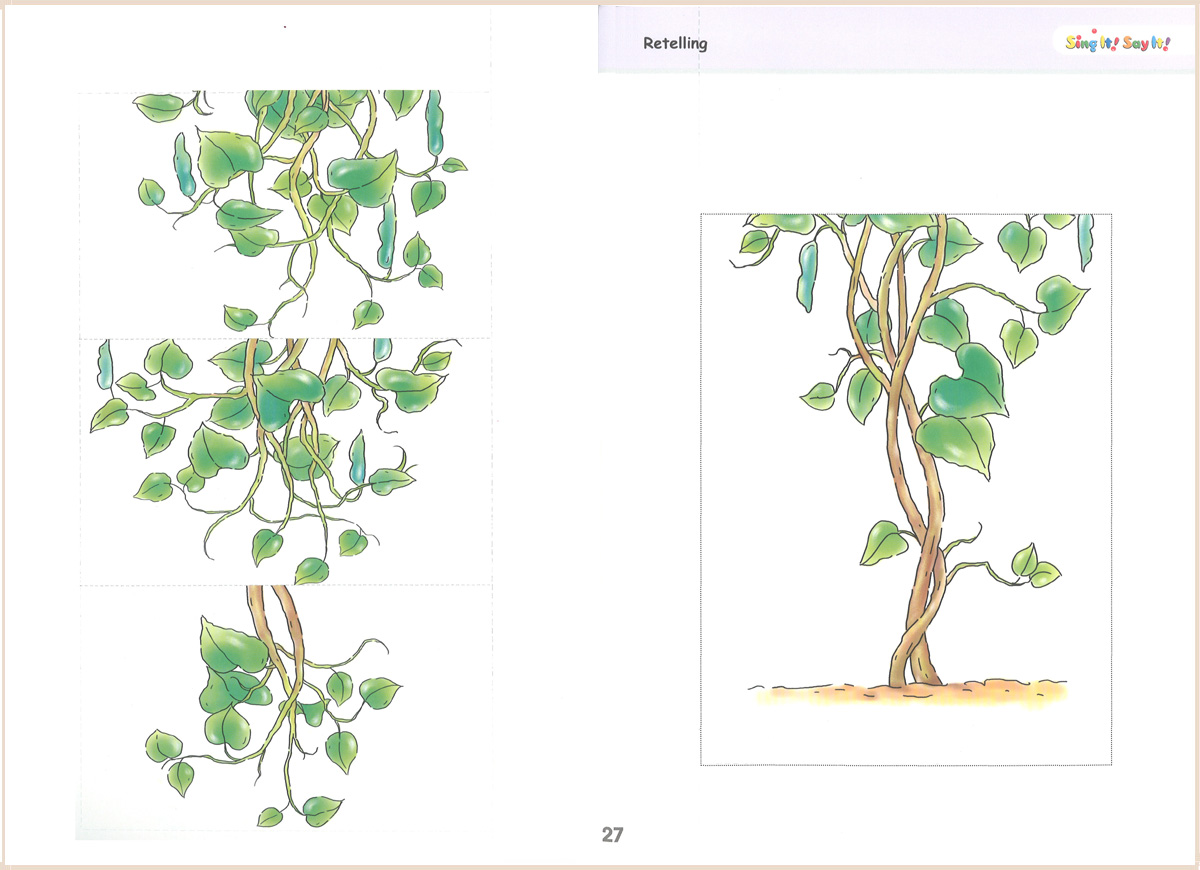Image resolution: width=1200 pixels, height=870 pixels.
Task: Select the middle beanstalk cutout piece
Action: coord(286,461)
